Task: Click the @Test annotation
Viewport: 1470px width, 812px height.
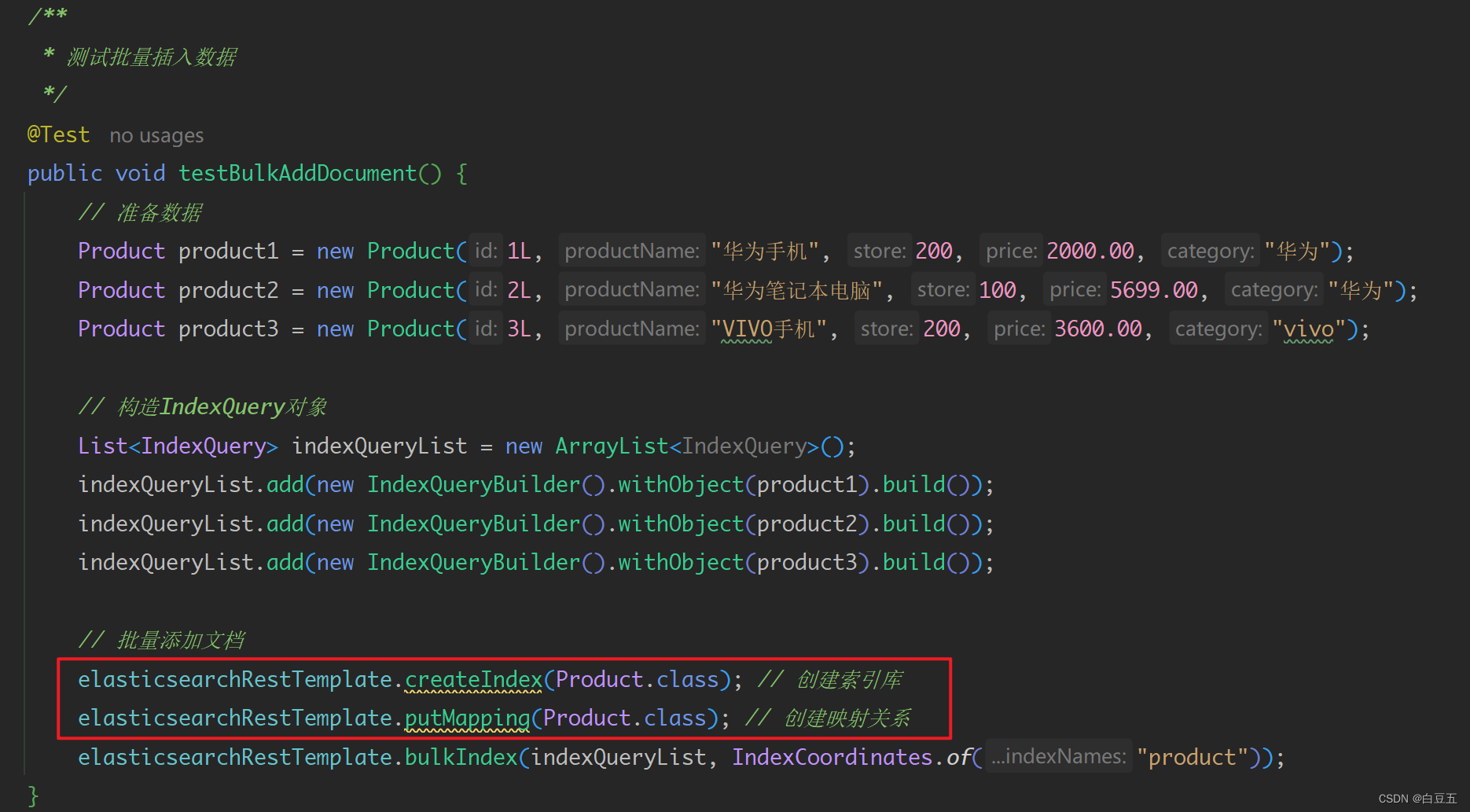Action: [x=59, y=134]
